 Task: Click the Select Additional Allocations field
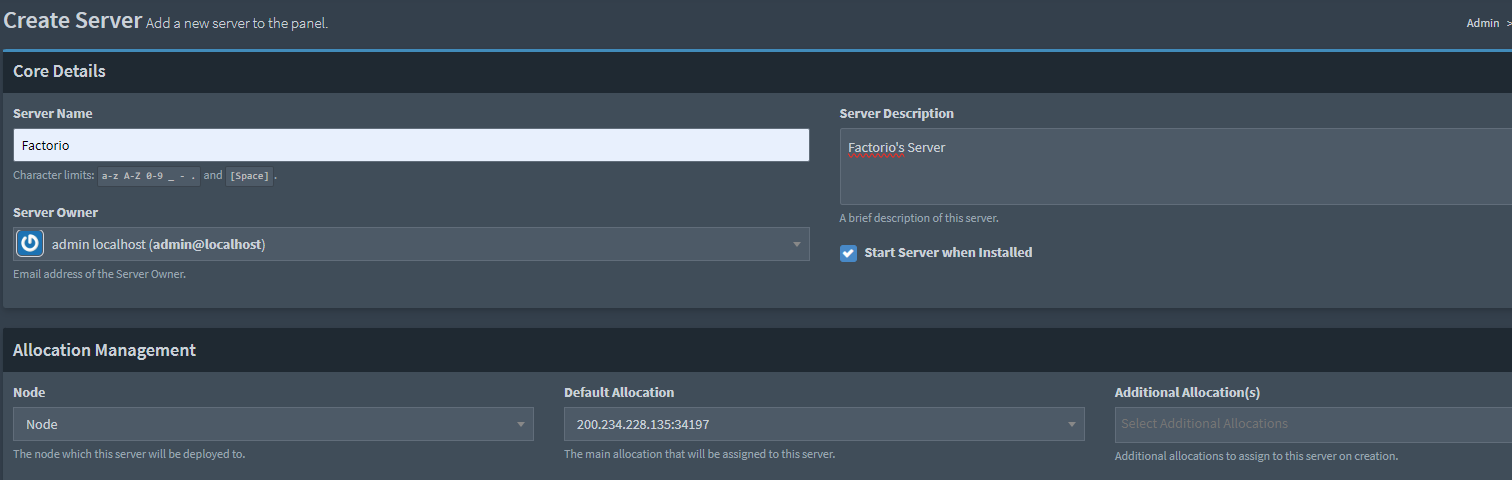(x=1310, y=424)
